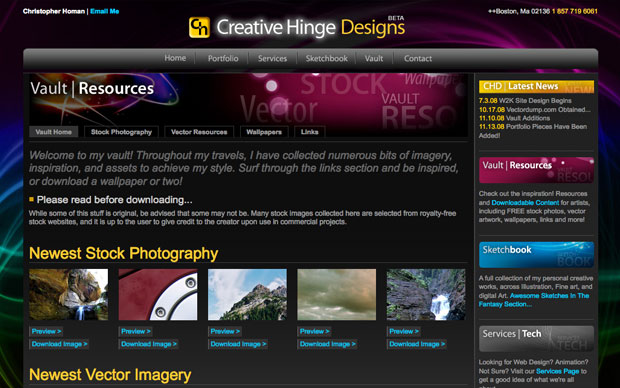Viewport: 620px width, 388px height.
Task: Preview the red metal rivets image
Action: click(x=136, y=331)
